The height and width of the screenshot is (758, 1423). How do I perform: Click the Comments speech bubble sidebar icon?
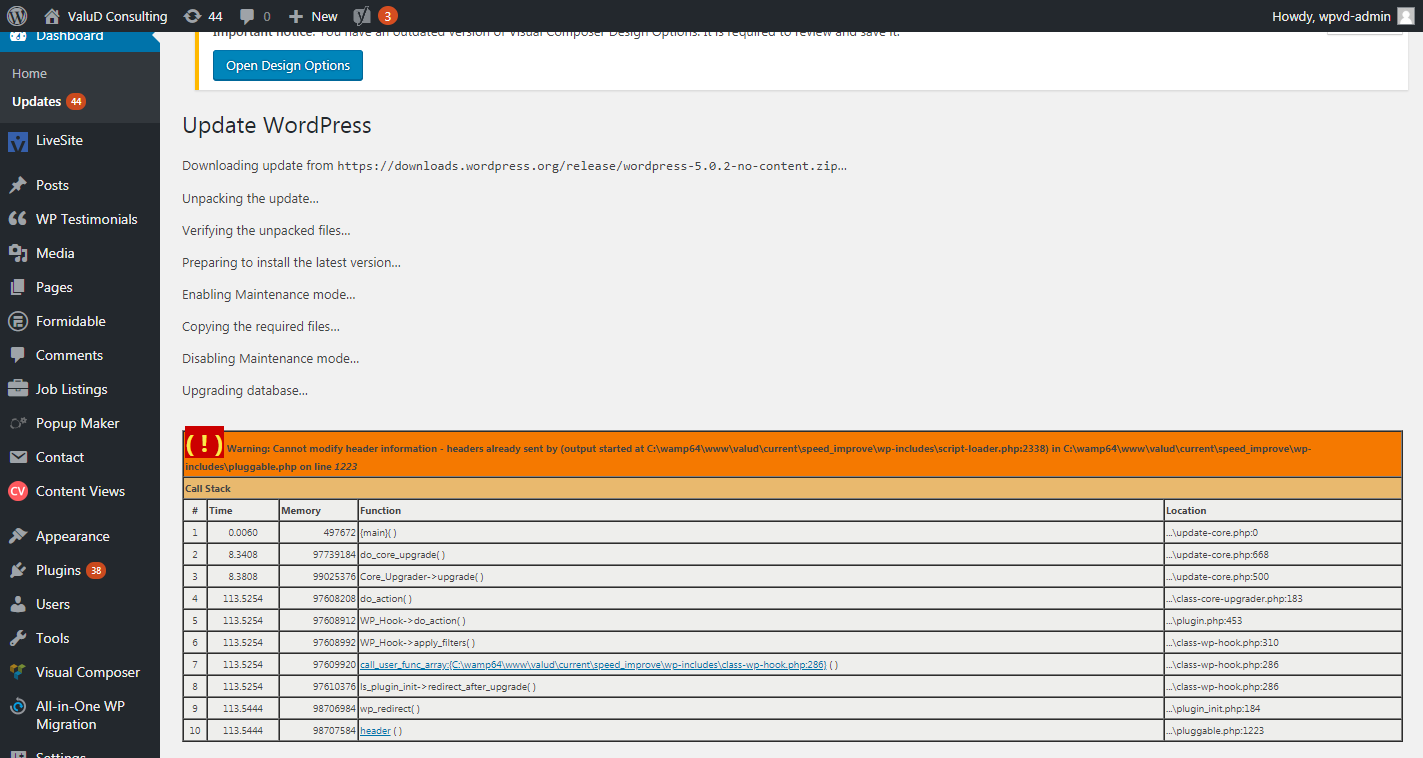(x=17, y=355)
